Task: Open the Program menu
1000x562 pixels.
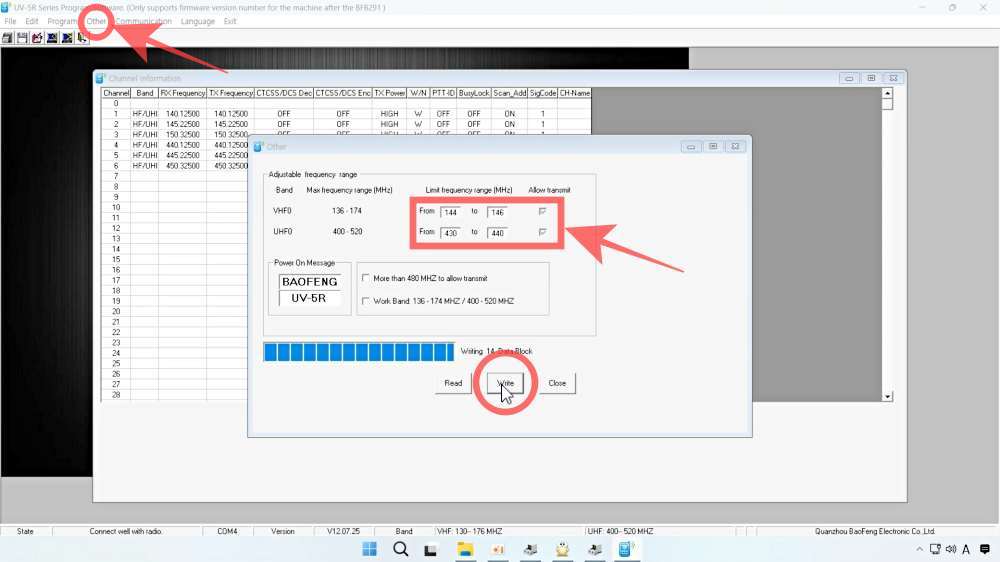Action: coord(62,21)
